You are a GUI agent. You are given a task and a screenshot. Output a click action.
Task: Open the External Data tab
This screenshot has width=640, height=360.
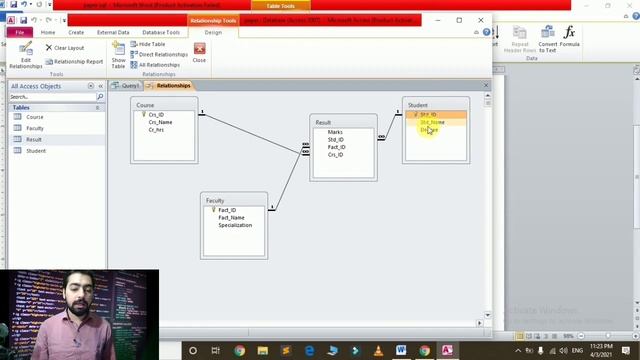tap(113, 32)
